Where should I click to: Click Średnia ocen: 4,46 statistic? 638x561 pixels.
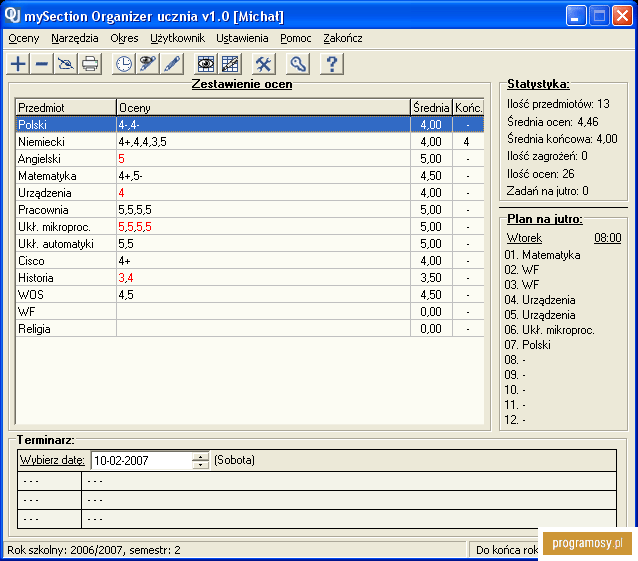click(x=553, y=122)
